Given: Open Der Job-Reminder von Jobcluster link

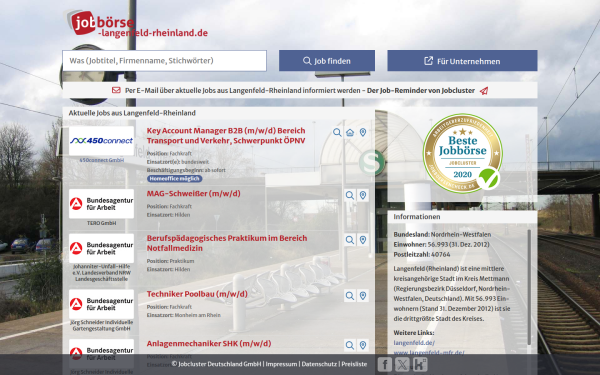Looking at the screenshot, I should [421, 91].
